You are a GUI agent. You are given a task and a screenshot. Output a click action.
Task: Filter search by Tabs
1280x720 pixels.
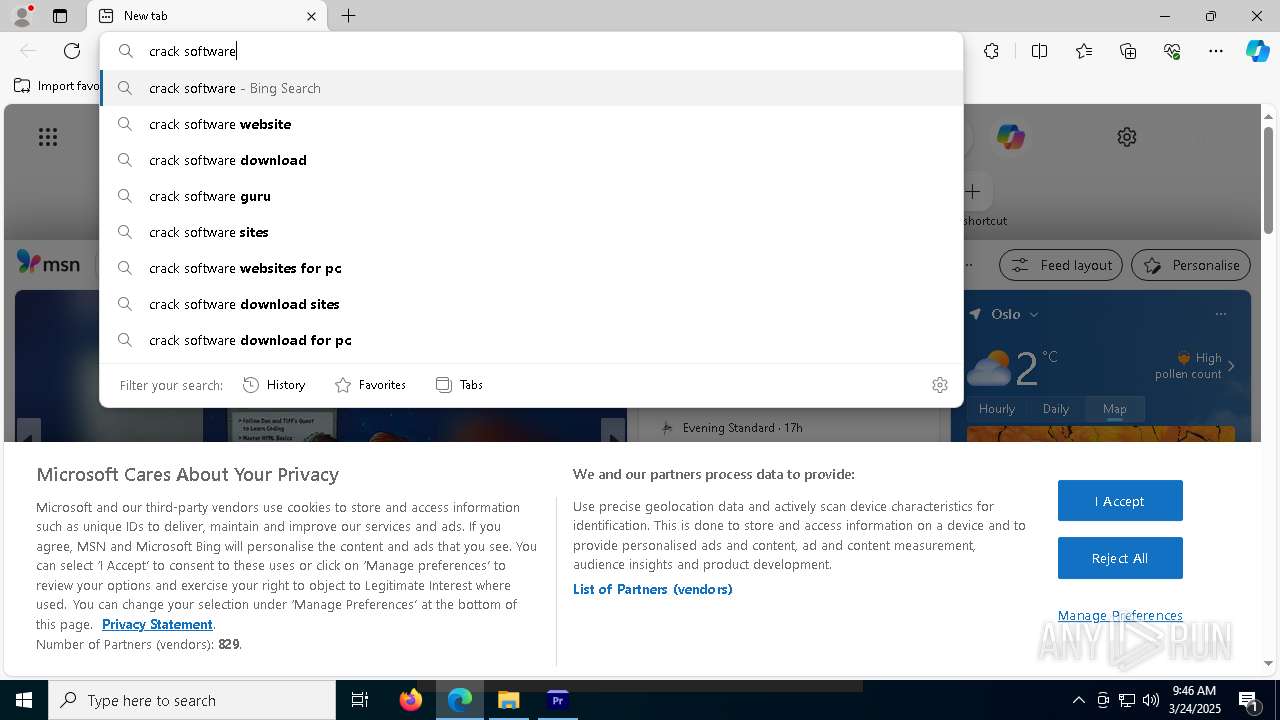[x=460, y=385]
